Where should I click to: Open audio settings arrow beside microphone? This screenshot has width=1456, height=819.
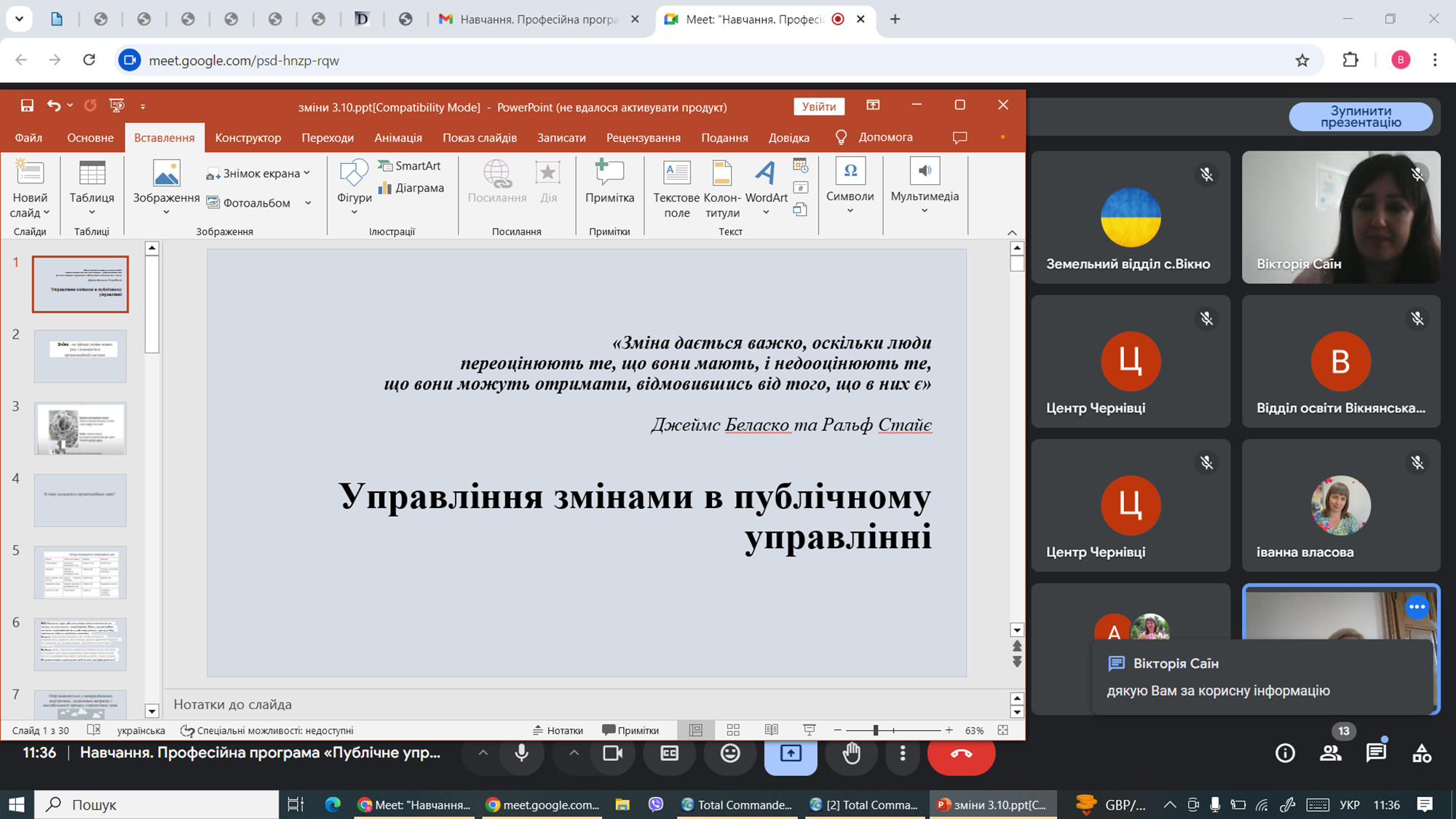tap(483, 753)
